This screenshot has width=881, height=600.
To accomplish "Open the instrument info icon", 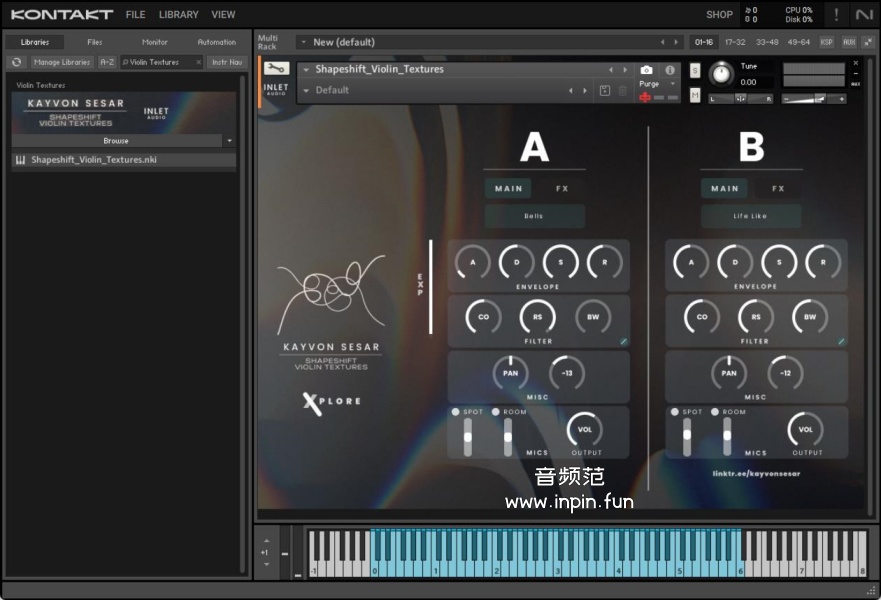I will [670, 70].
